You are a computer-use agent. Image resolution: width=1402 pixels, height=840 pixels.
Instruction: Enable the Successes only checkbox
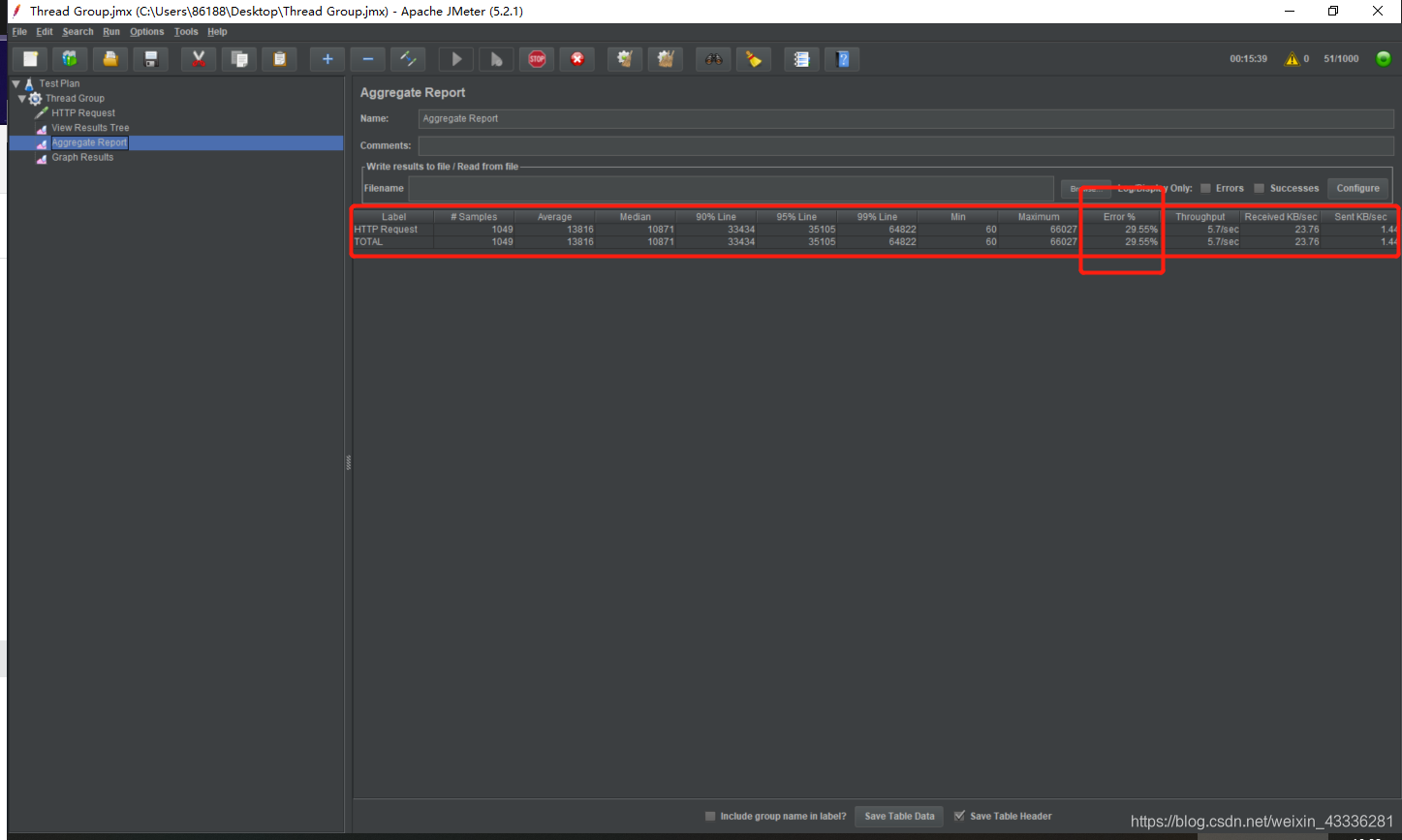pyautogui.click(x=1260, y=188)
